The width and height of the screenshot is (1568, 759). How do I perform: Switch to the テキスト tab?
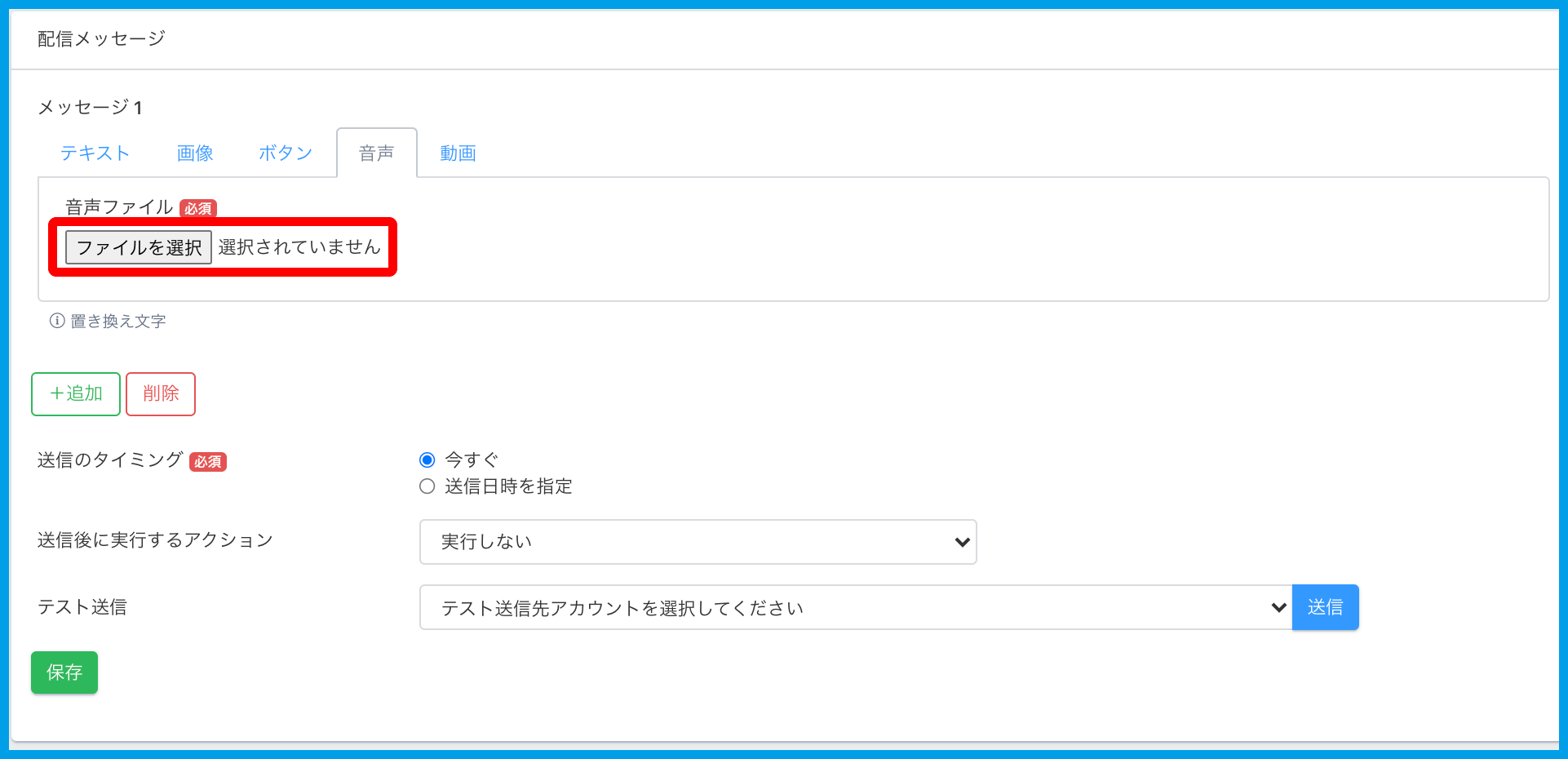coord(95,153)
